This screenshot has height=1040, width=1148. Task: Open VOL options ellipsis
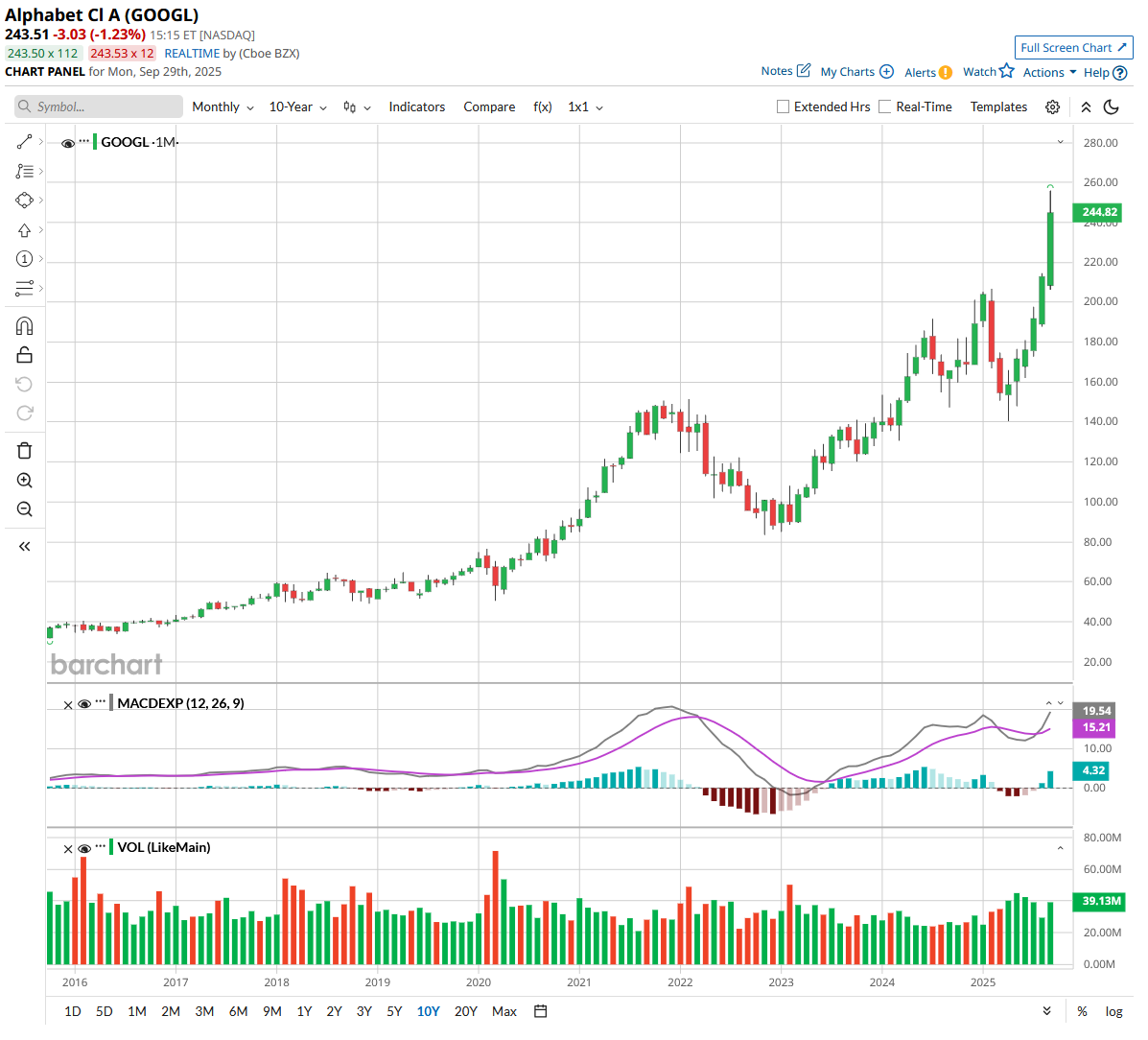point(101,846)
